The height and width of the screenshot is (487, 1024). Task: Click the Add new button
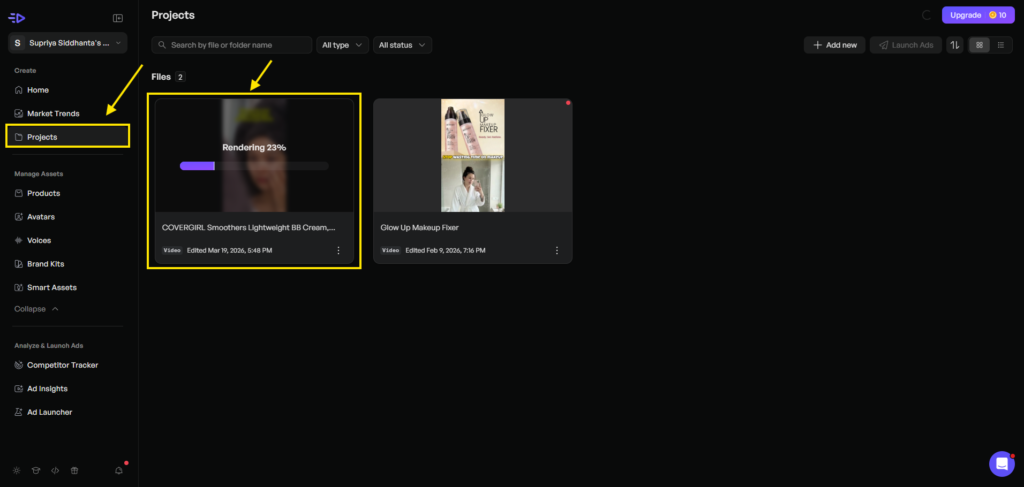[x=834, y=45]
